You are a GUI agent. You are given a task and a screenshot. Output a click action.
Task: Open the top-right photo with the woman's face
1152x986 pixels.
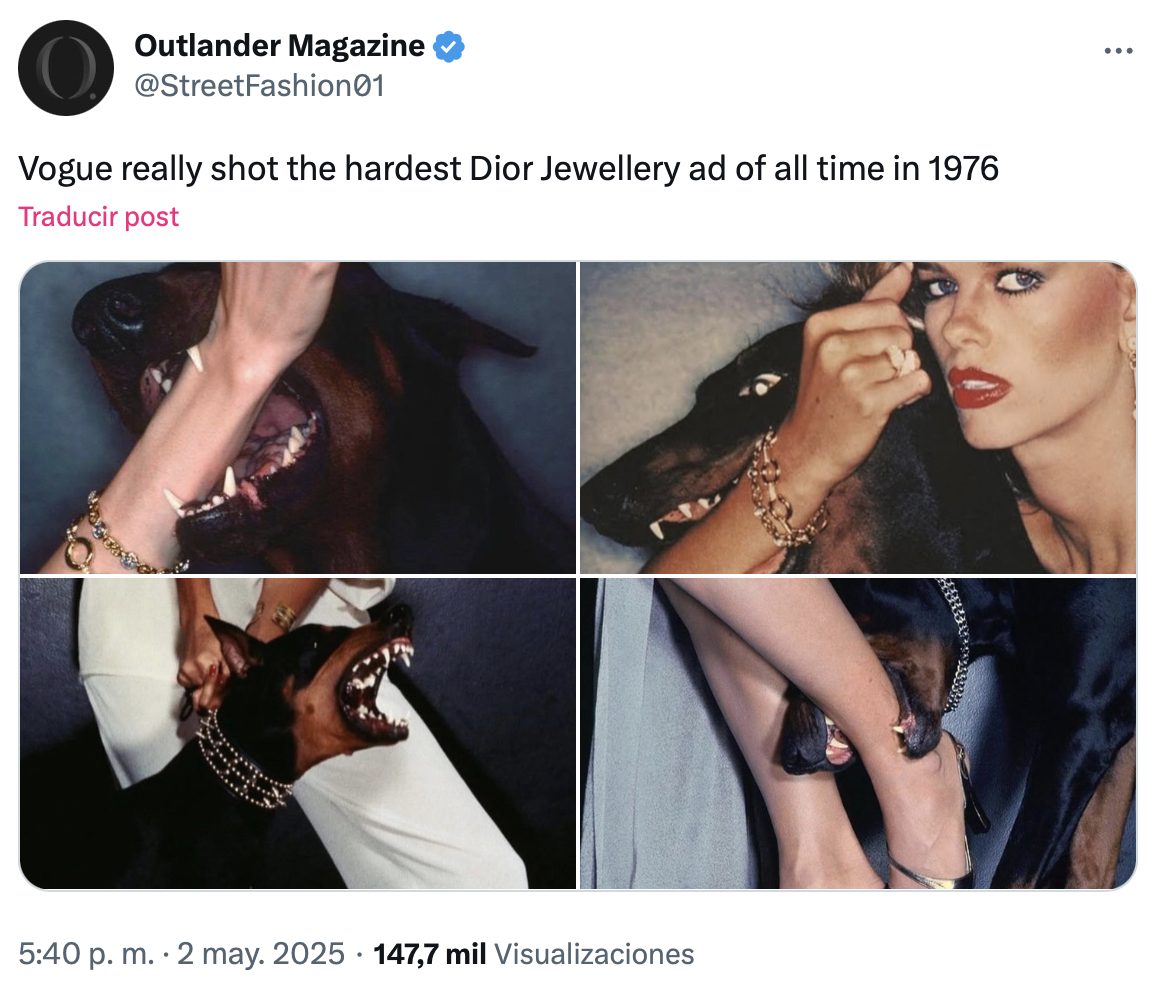click(858, 417)
